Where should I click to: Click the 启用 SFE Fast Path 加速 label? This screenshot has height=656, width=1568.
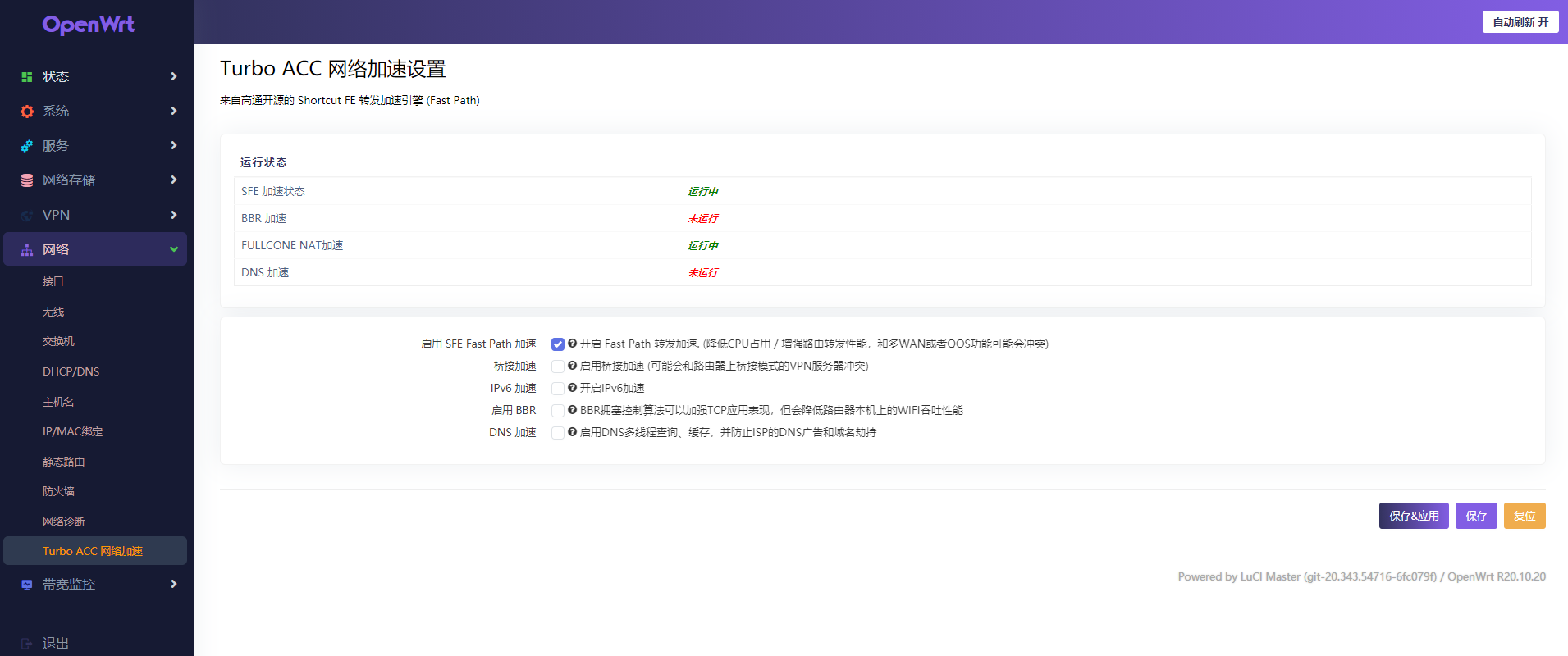[478, 344]
